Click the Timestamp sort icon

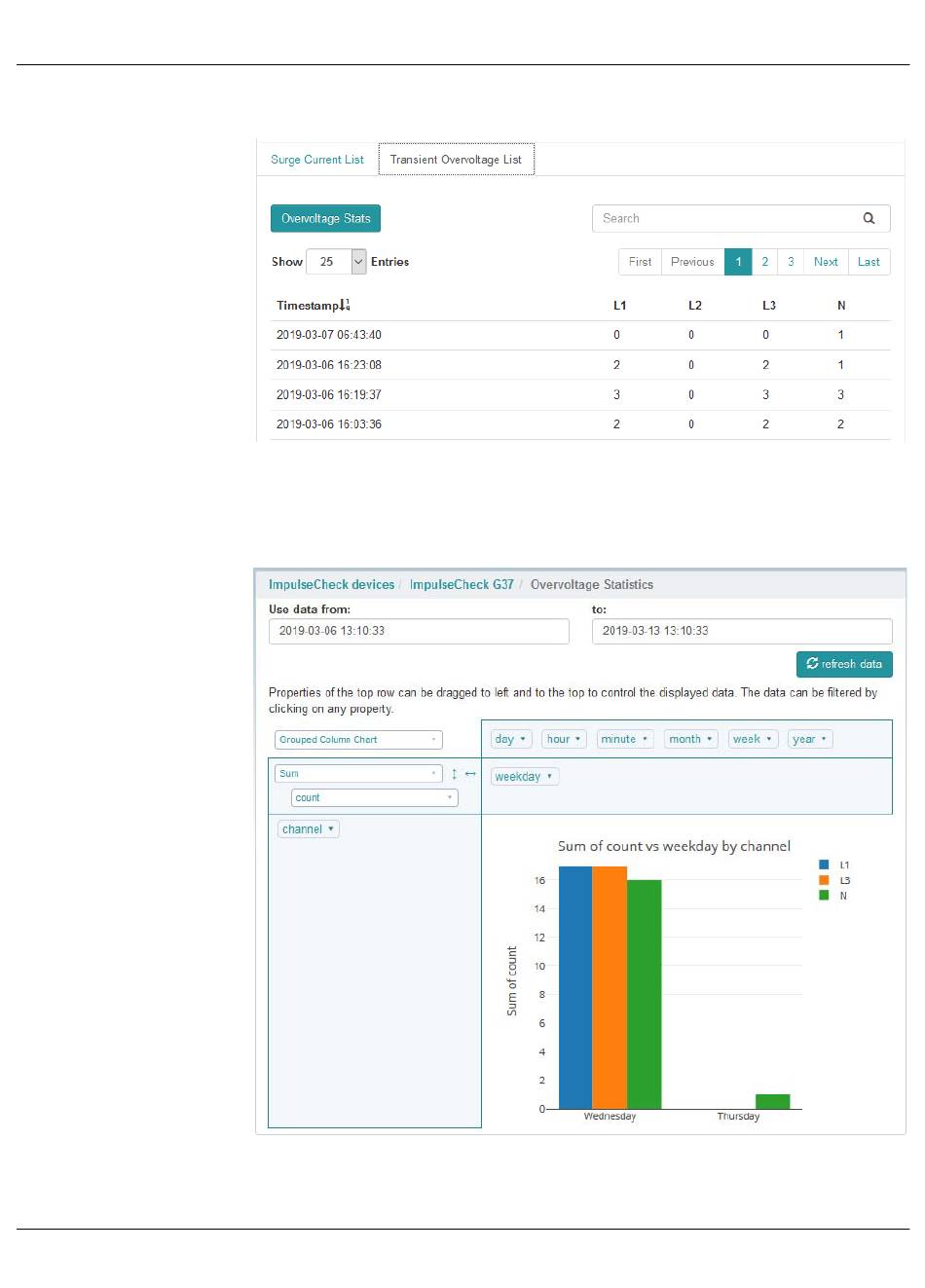(345, 305)
